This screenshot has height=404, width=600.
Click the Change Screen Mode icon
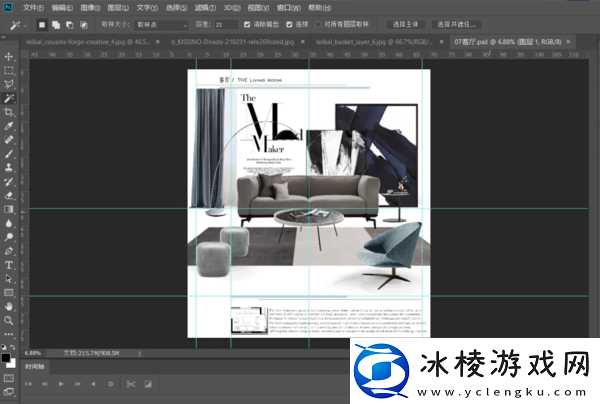[8, 391]
